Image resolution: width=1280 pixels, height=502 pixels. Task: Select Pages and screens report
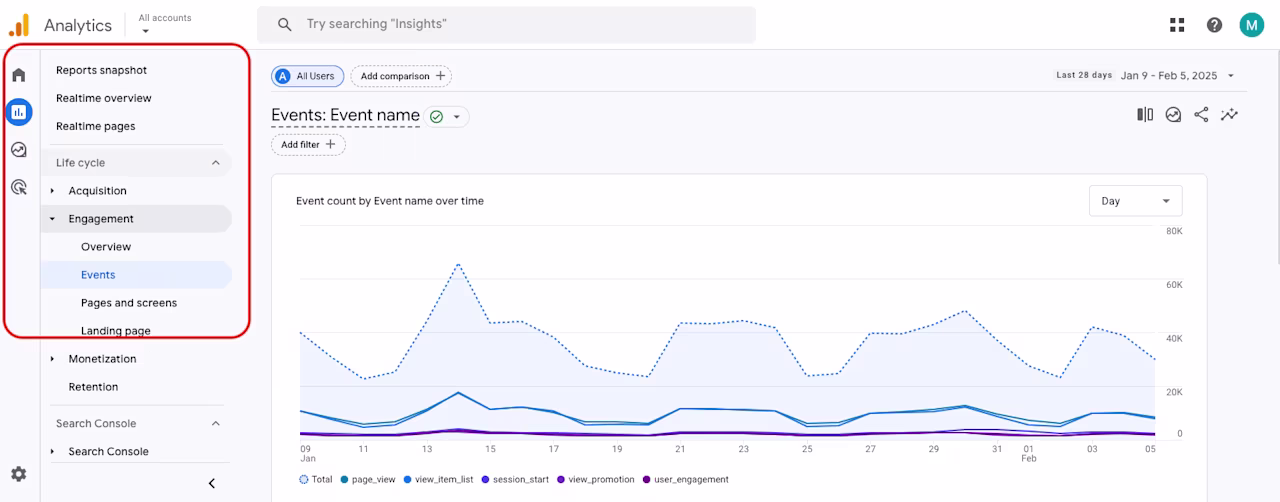129,303
